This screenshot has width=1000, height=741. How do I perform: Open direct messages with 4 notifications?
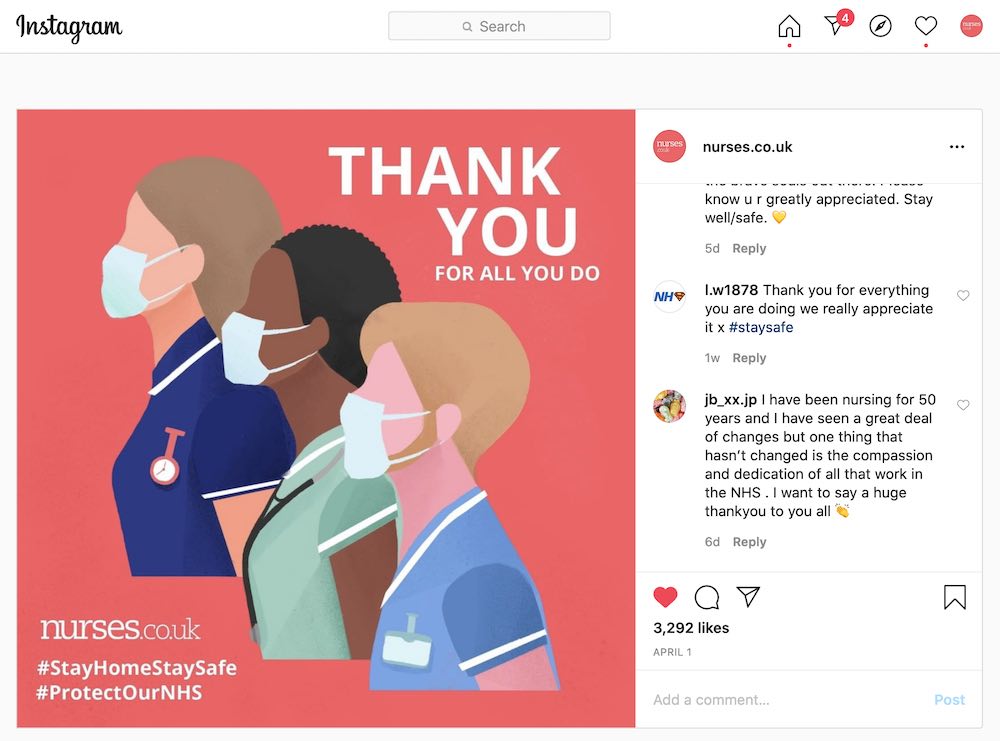point(837,24)
